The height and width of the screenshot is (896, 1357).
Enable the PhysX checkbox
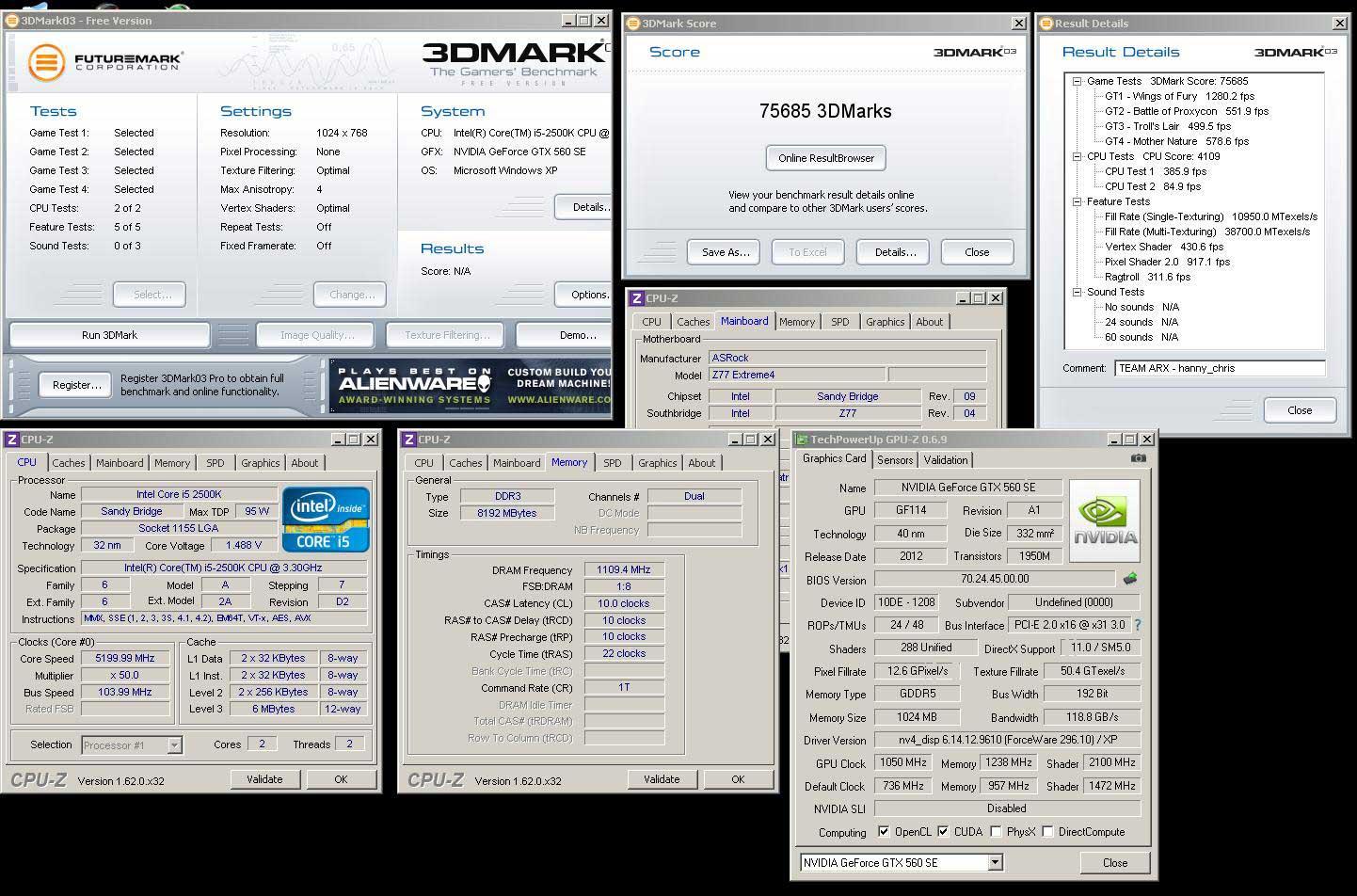tap(997, 832)
